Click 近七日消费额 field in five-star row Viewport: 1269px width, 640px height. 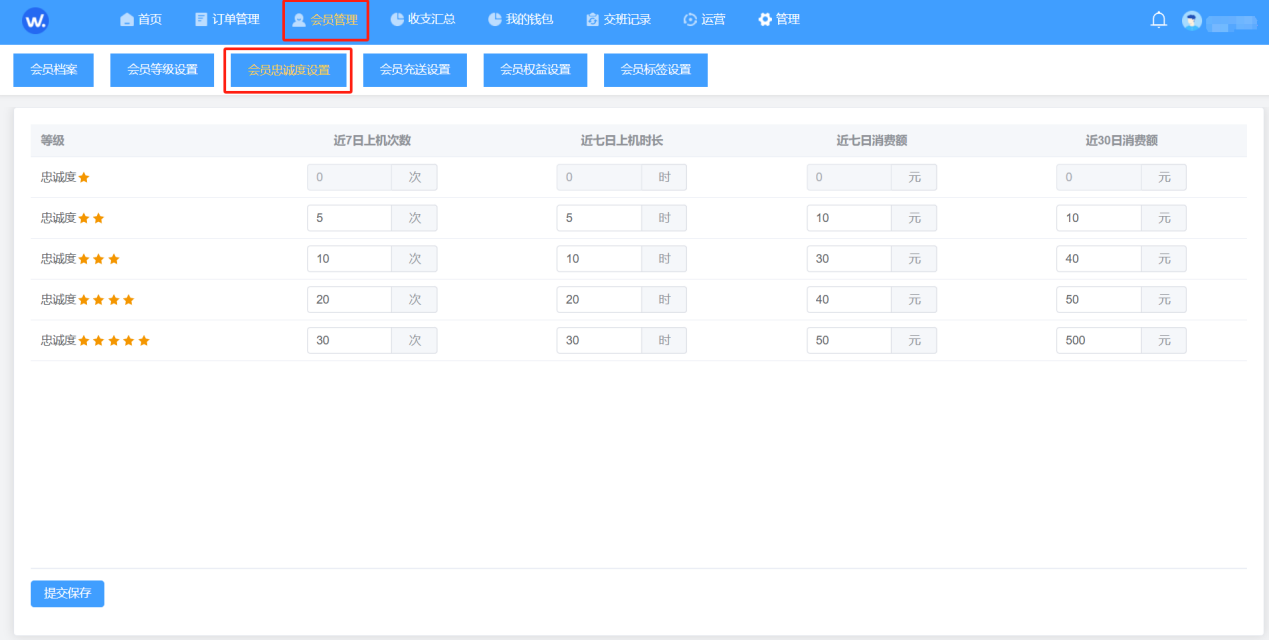point(849,341)
